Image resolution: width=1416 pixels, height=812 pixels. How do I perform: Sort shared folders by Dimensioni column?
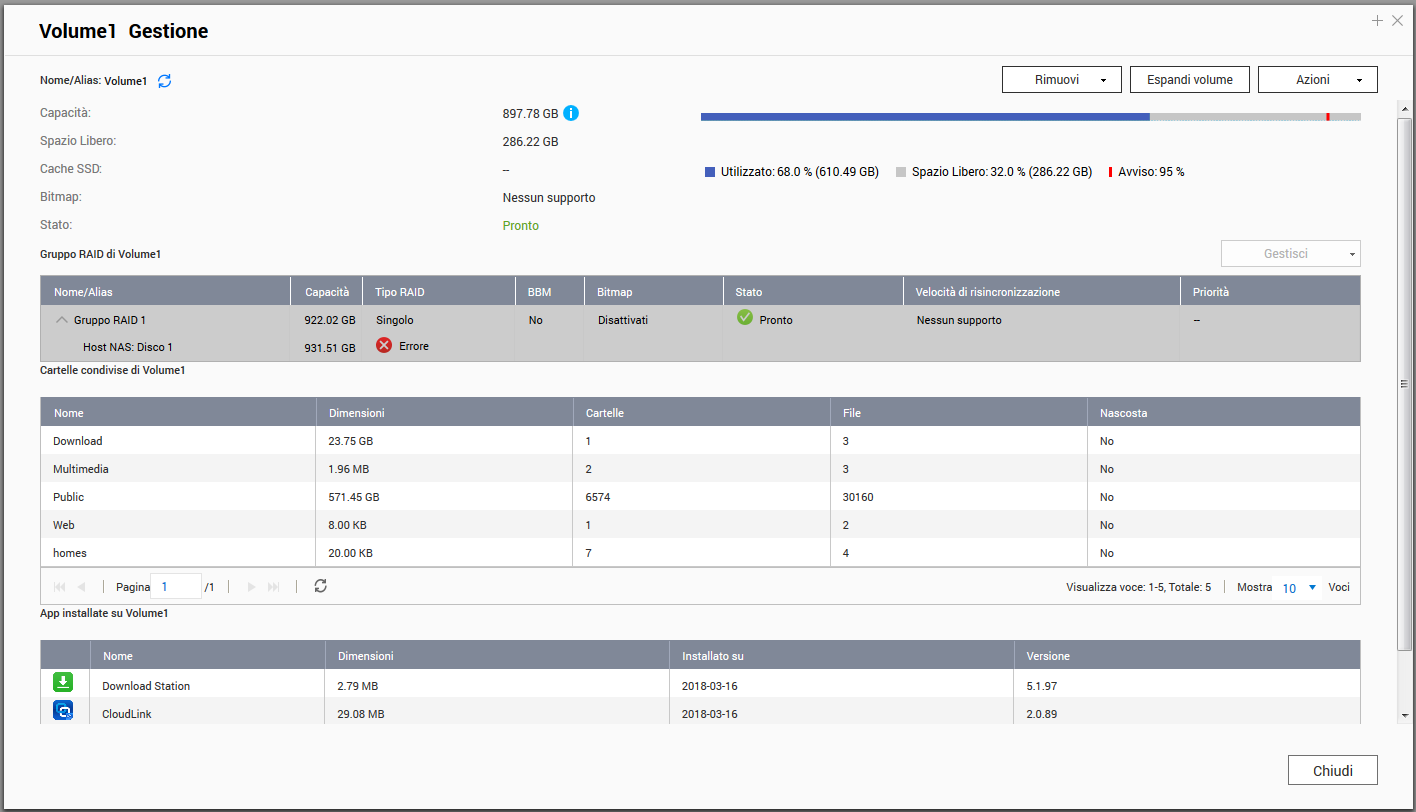(x=356, y=413)
